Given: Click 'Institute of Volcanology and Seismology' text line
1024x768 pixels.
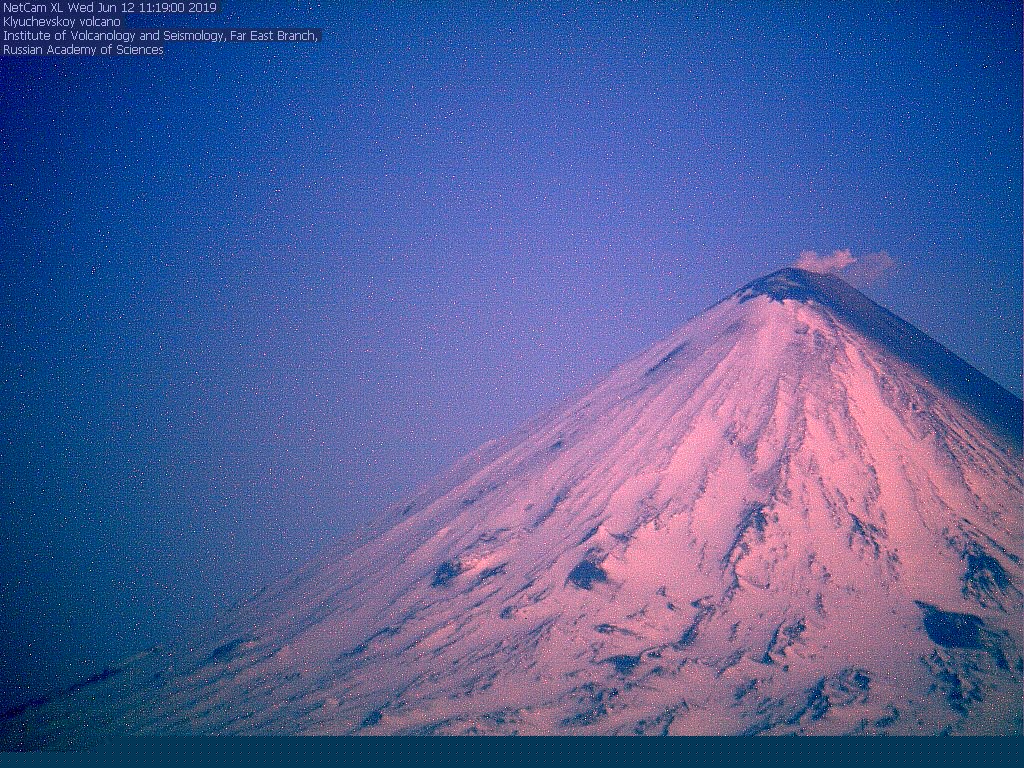Looking at the screenshot, I should tap(161, 36).
